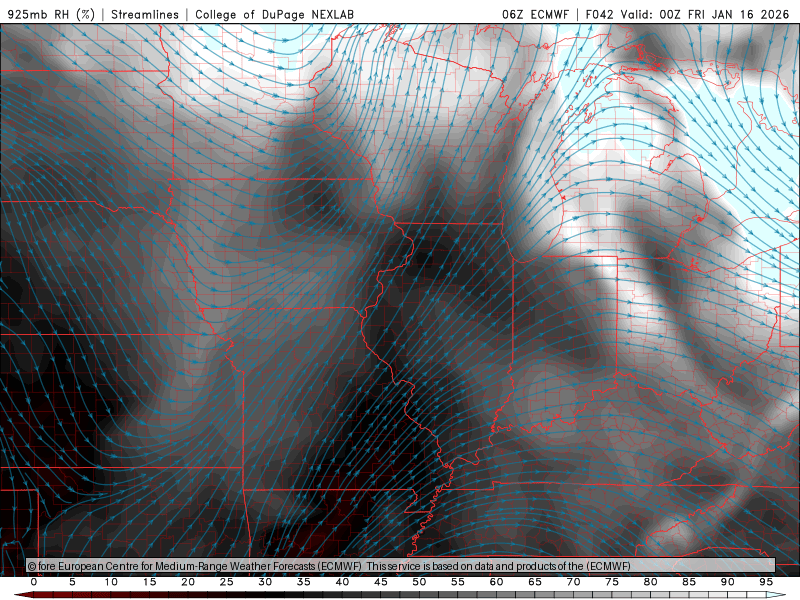Click the "65" color bar label

point(535,582)
